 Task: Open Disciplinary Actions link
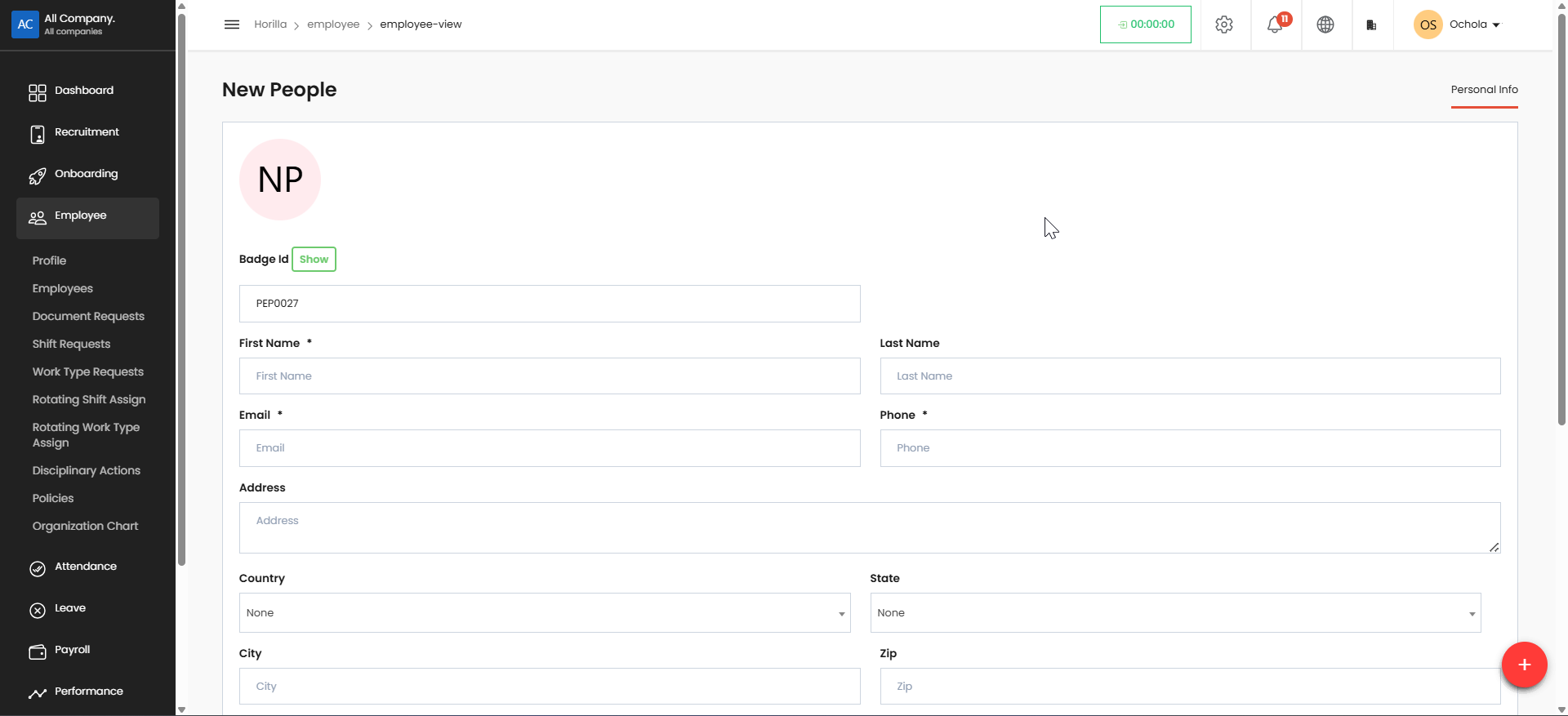[86, 470]
